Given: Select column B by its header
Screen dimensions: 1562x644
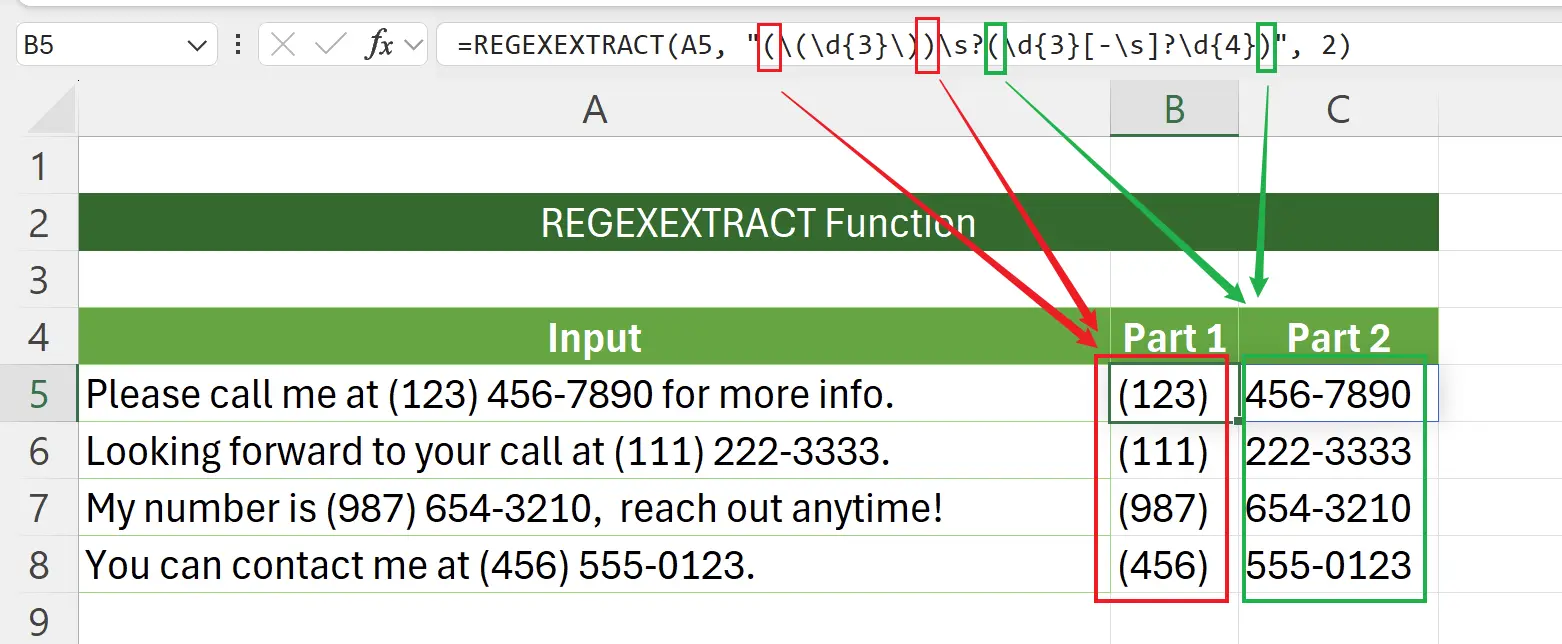Looking at the screenshot, I should tap(1174, 110).
